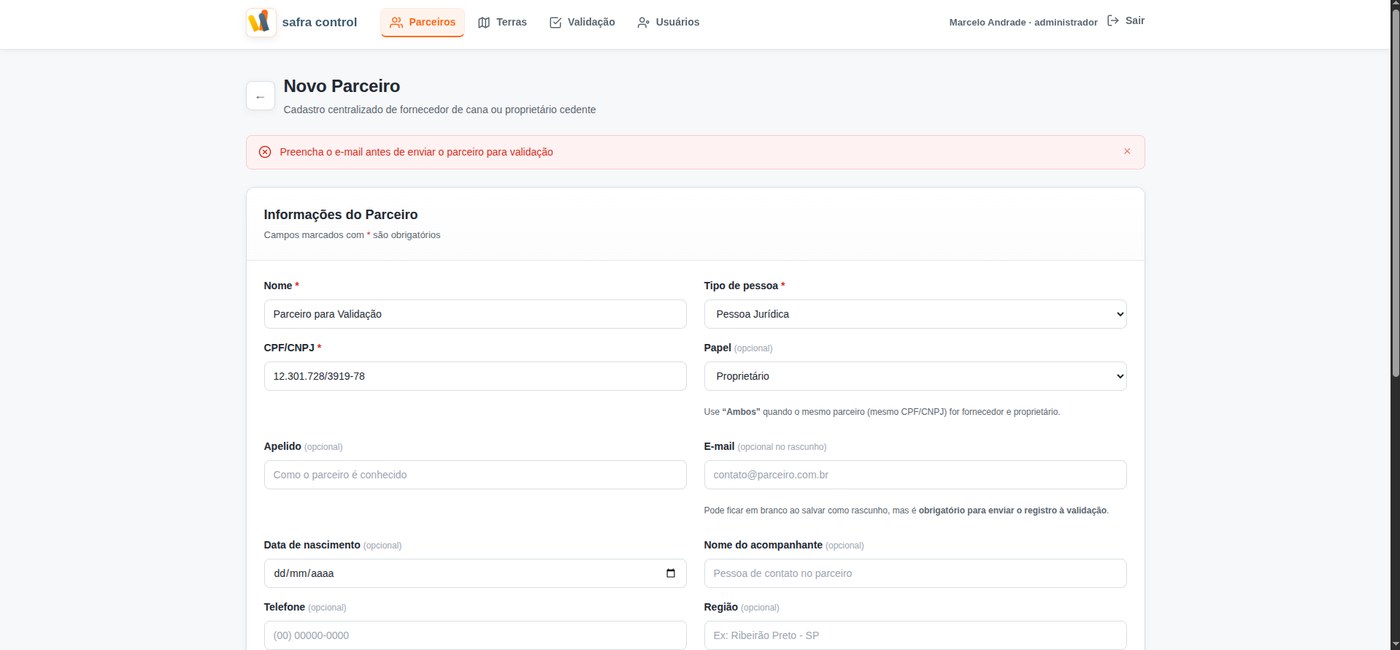This screenshot has height=650, width=1400.
Task: Focus the Nome input field
Action: [475, 314]
